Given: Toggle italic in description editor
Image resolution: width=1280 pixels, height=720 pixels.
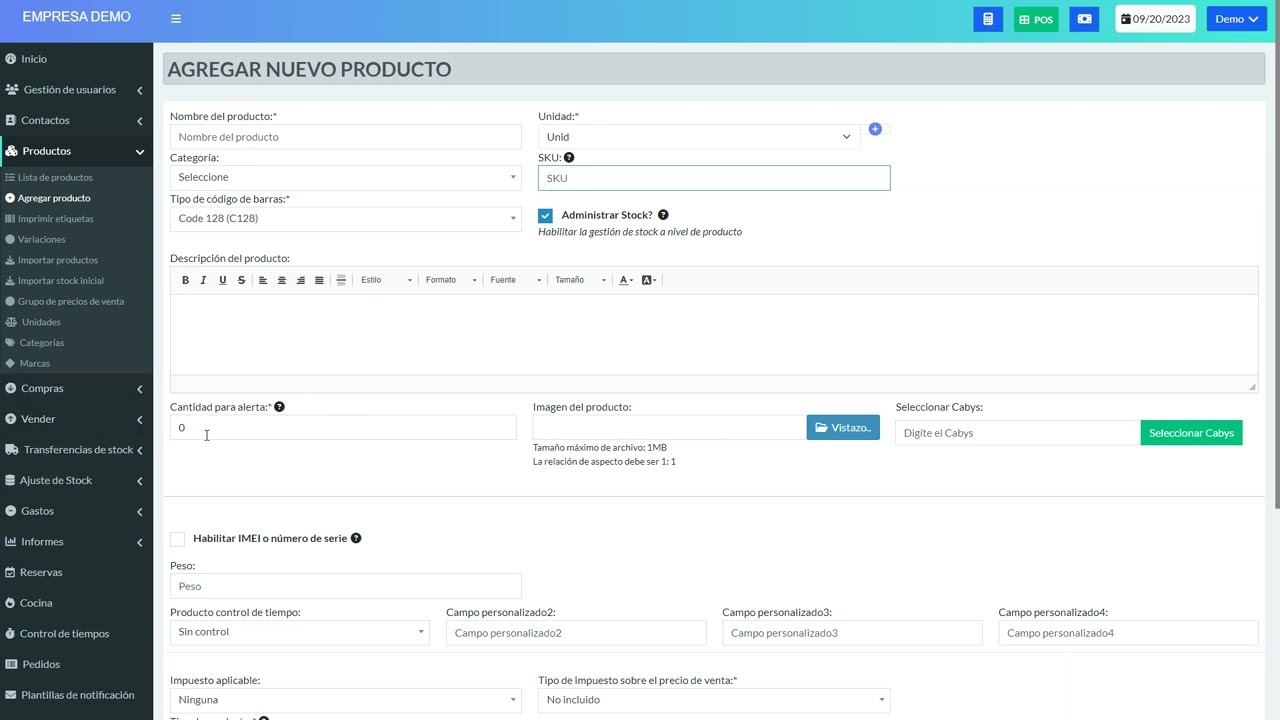Looking at the screenshot, I should click(203, 280).
